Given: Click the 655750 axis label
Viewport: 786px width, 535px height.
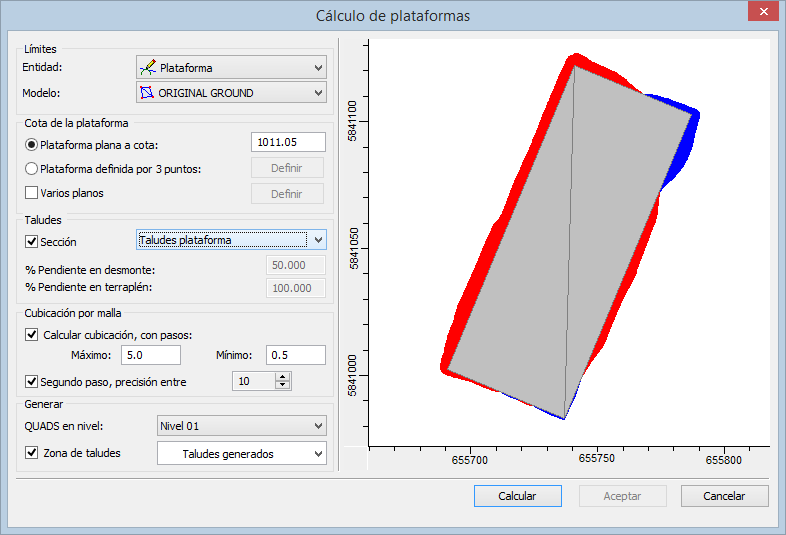Looking at the screenshot, I should tap(597, 459).
